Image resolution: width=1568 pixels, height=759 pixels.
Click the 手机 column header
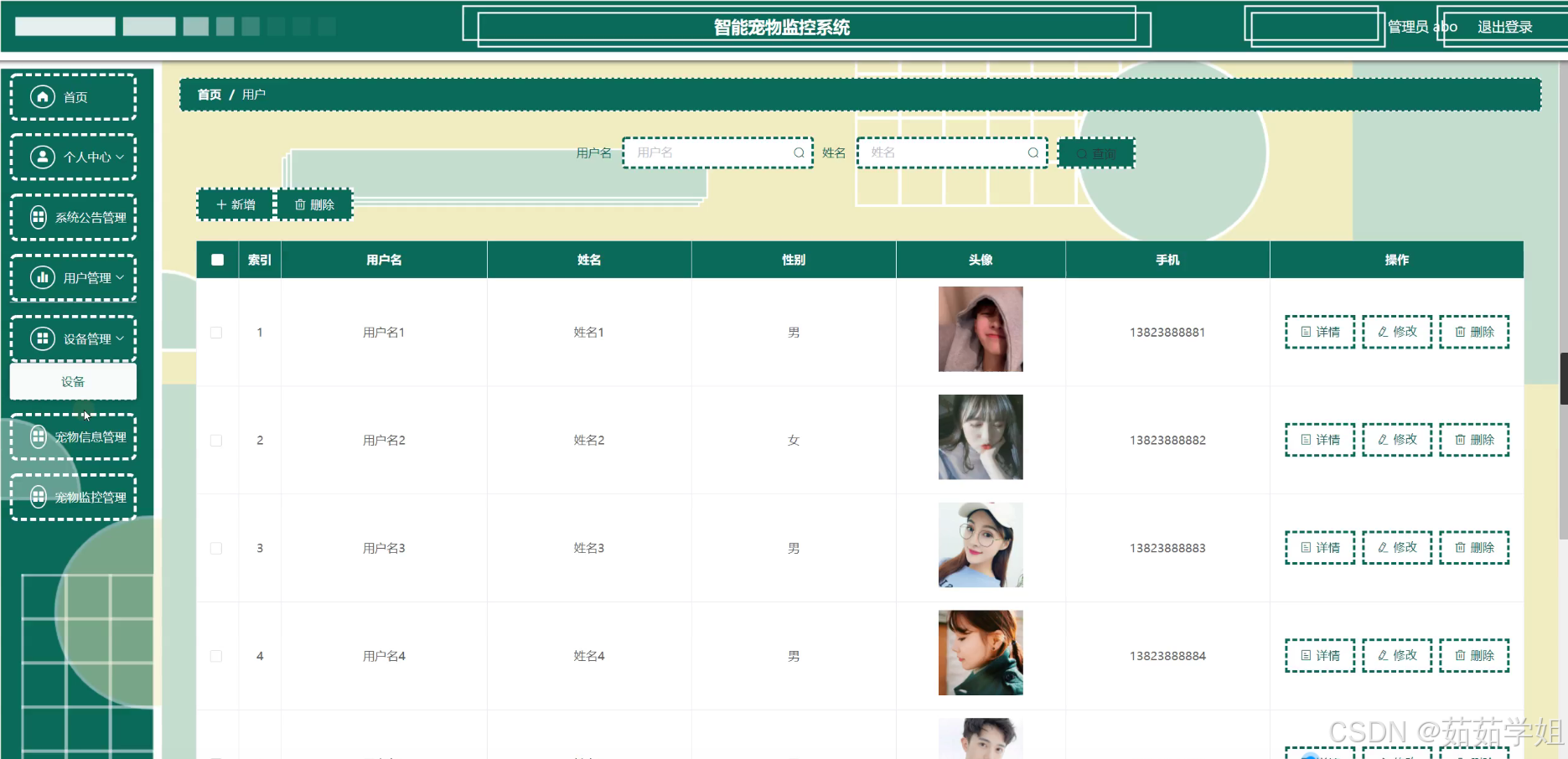[1167, 260]
